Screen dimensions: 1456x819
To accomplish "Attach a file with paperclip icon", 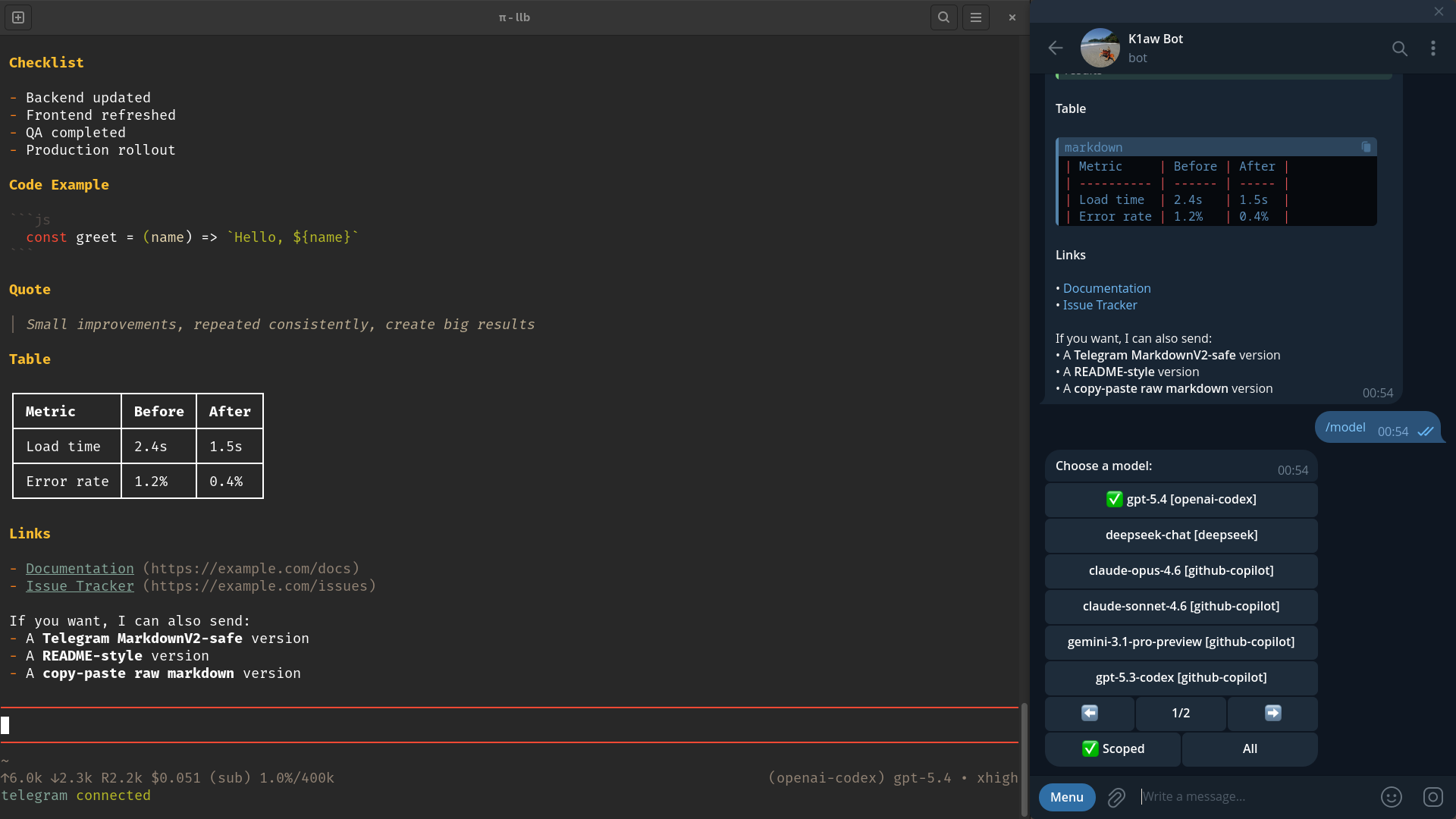I will tap(1116, 797).
